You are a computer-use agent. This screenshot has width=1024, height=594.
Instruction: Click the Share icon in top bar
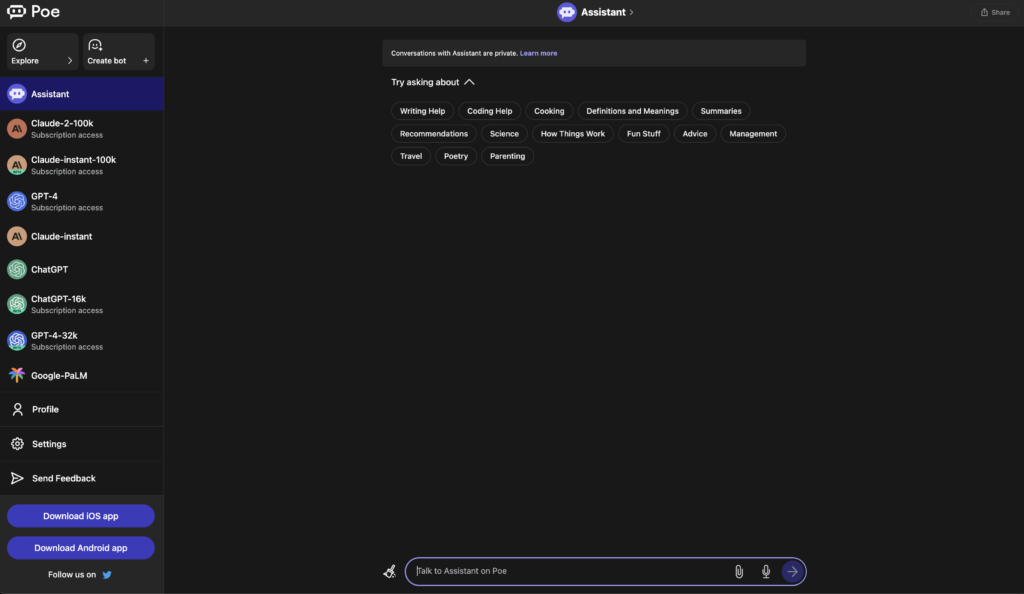coord(984,12)
